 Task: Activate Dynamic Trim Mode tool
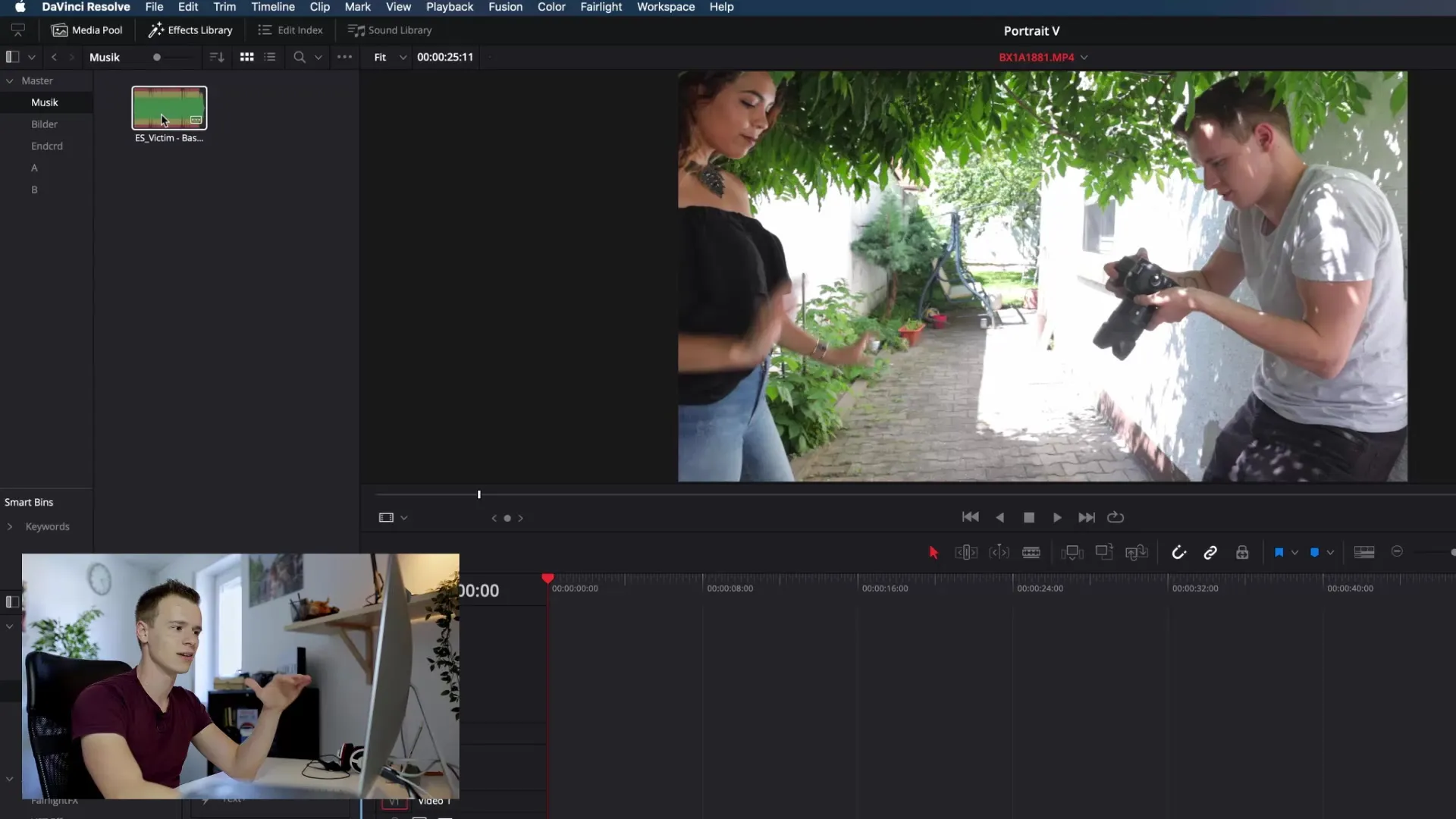click(999, 553)
